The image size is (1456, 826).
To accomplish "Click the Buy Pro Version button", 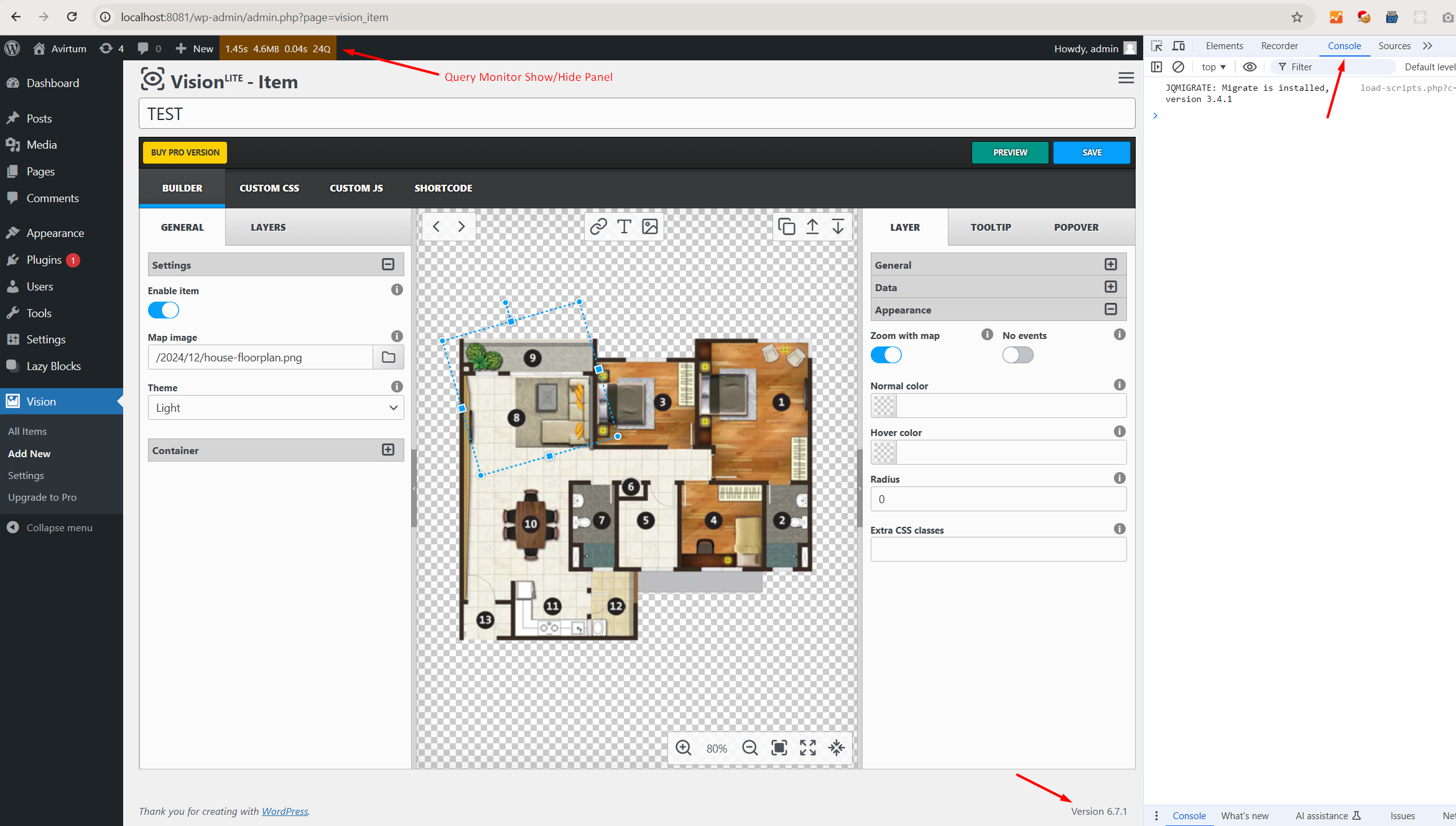I will click(x=185, y=152).
